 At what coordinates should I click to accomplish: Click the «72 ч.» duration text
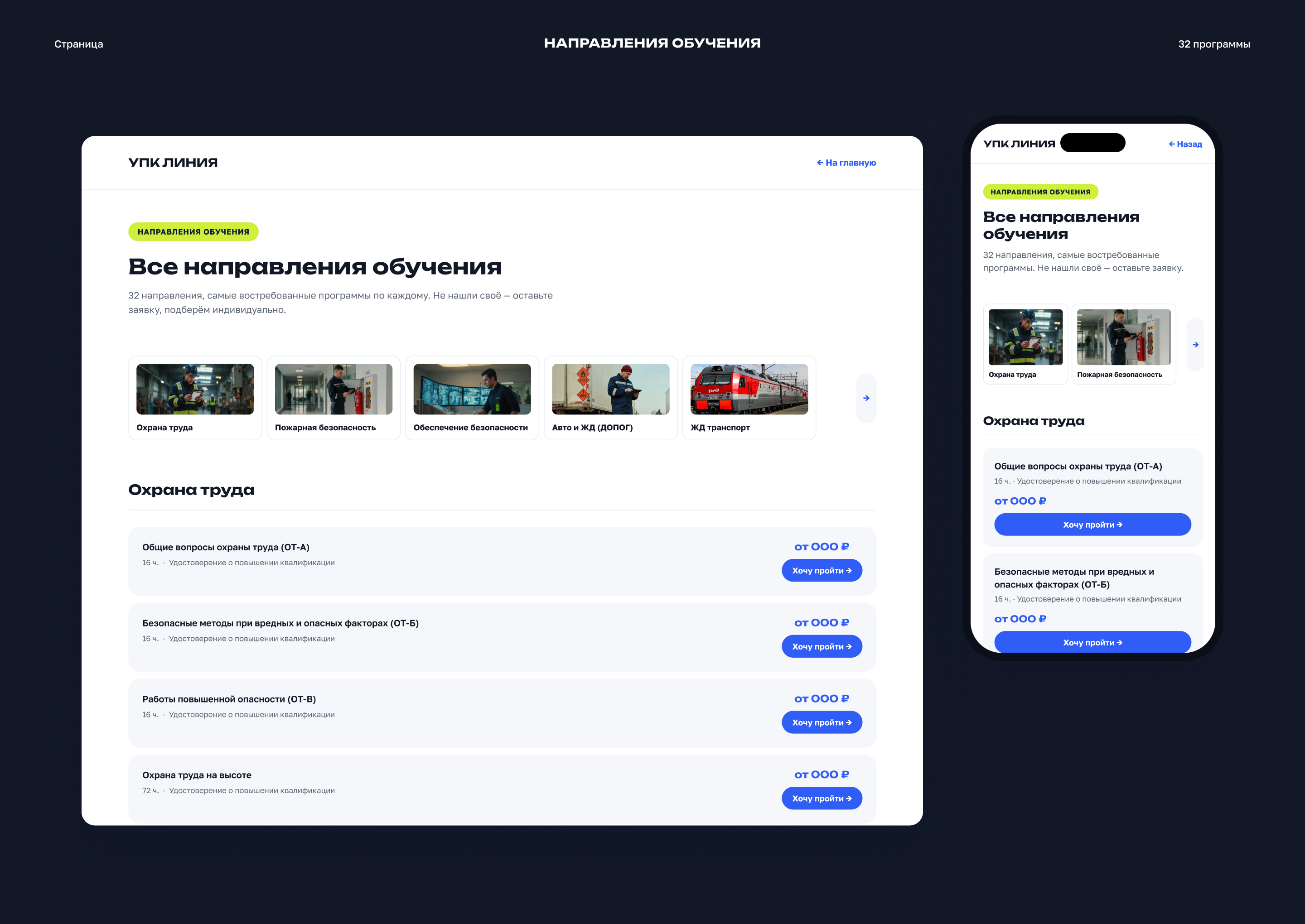(150, 790)
